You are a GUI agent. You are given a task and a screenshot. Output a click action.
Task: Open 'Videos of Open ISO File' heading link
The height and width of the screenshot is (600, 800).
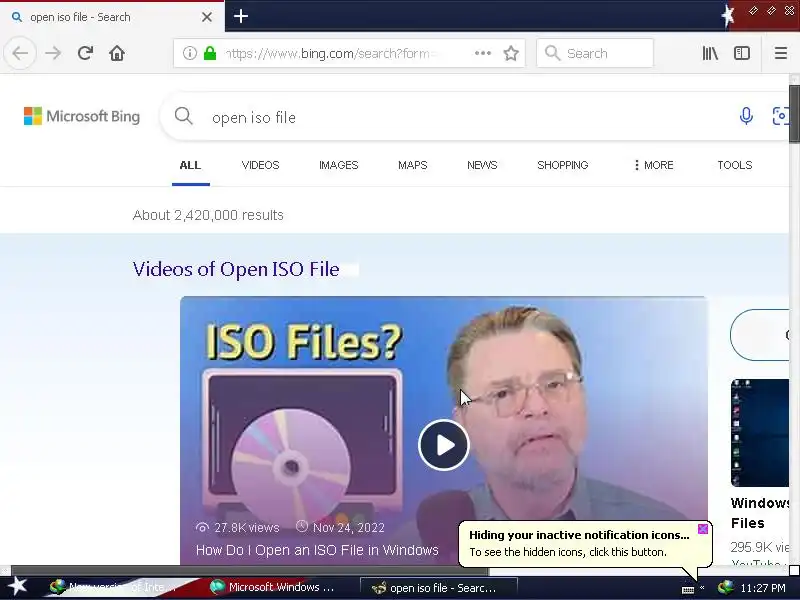click(x=236, y=269)
